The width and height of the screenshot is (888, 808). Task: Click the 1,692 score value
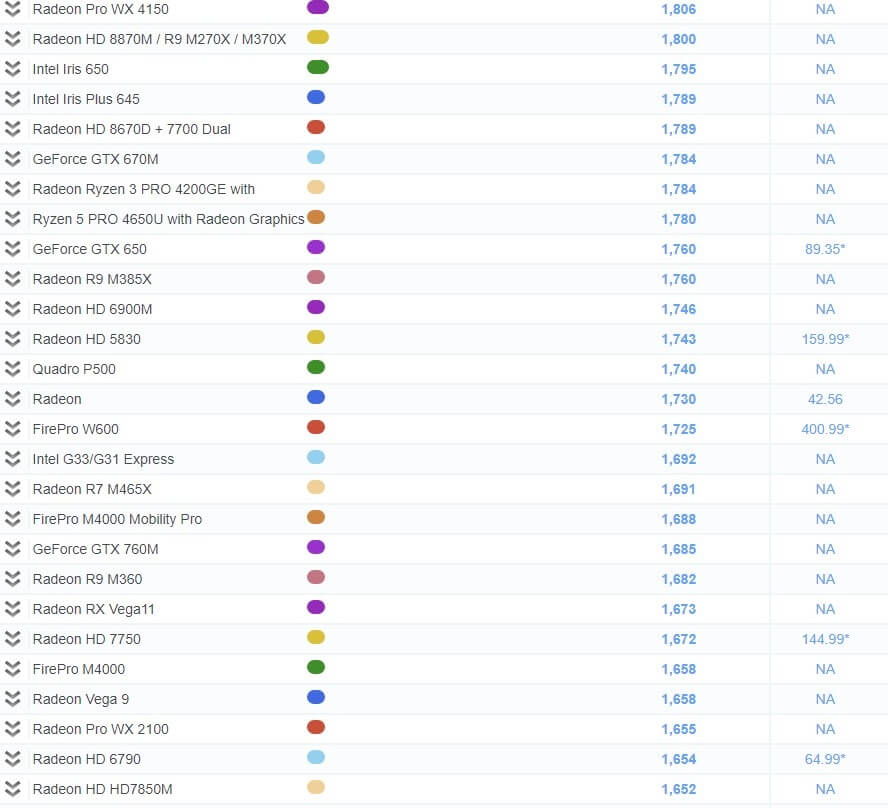[678, 459]
